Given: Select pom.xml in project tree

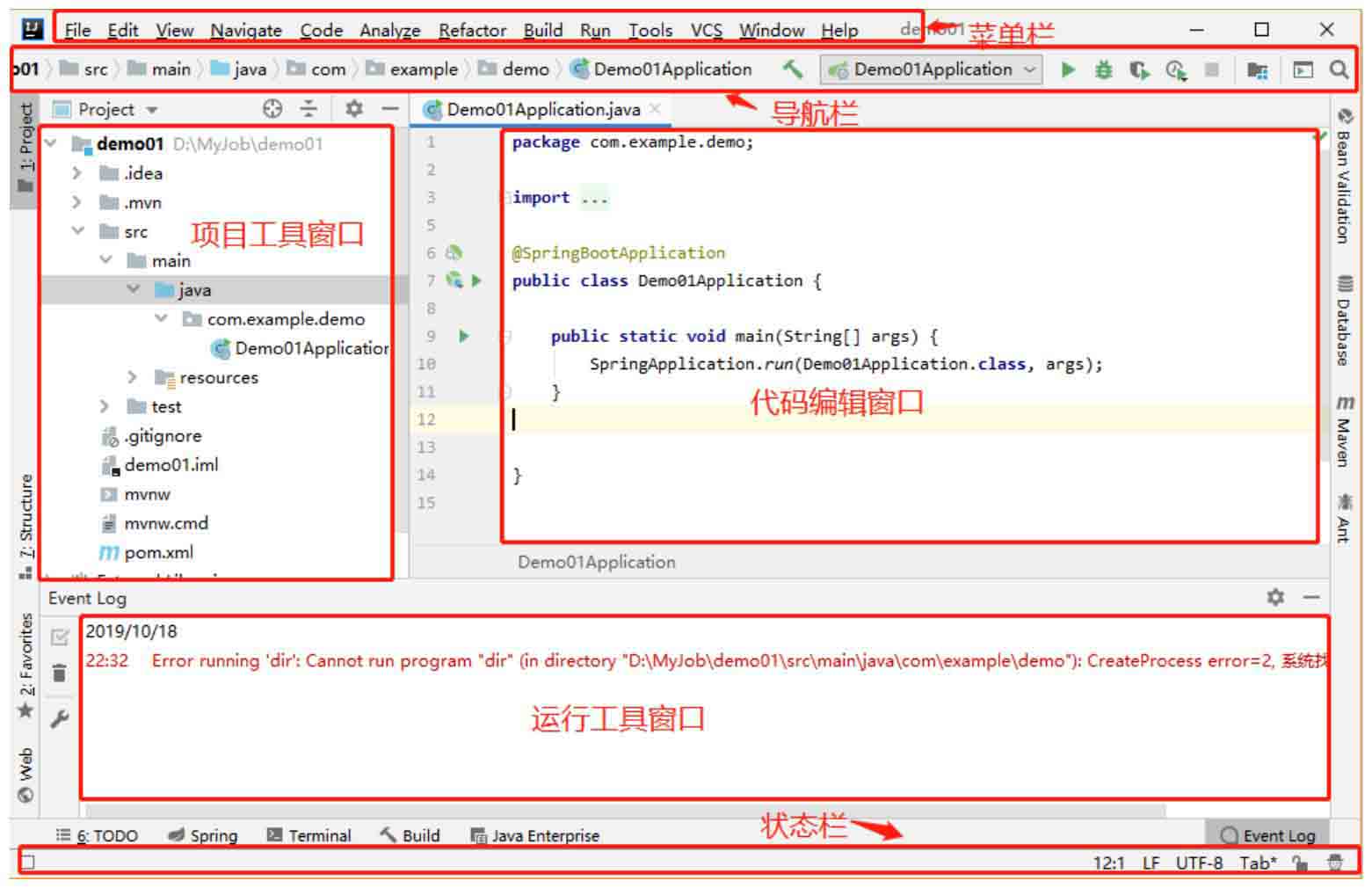Looking at the screenshot, I should 158,552.
